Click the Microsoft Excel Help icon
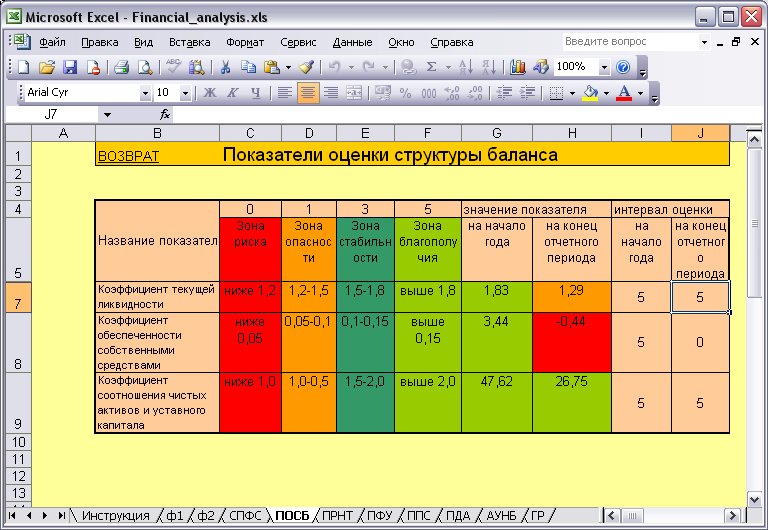 (x=623, y=67)
